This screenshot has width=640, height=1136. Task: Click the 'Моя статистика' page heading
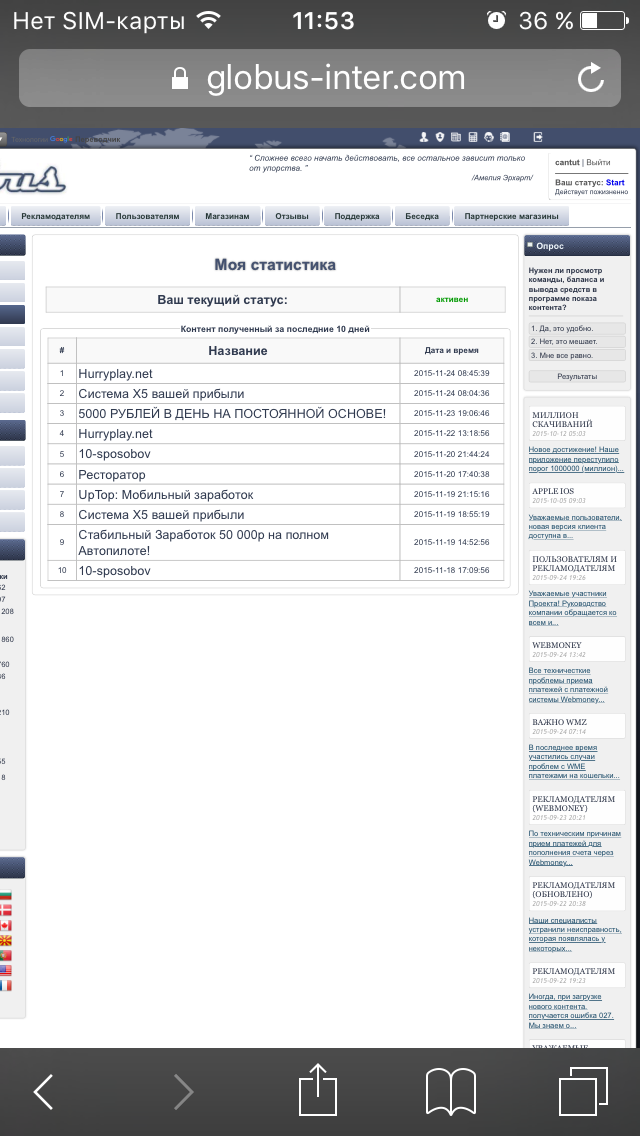pos(275,264)
